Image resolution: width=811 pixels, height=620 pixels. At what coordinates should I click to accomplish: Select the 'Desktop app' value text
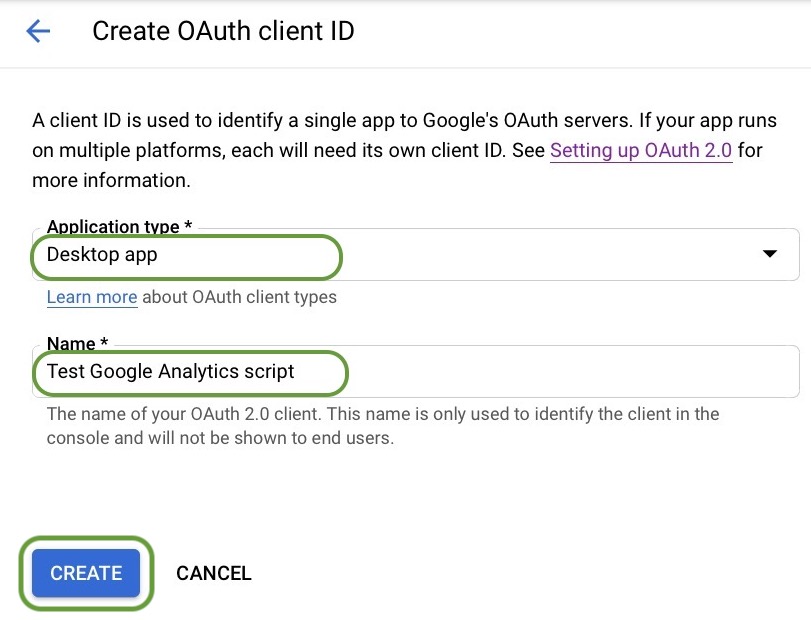click(102, 255)
